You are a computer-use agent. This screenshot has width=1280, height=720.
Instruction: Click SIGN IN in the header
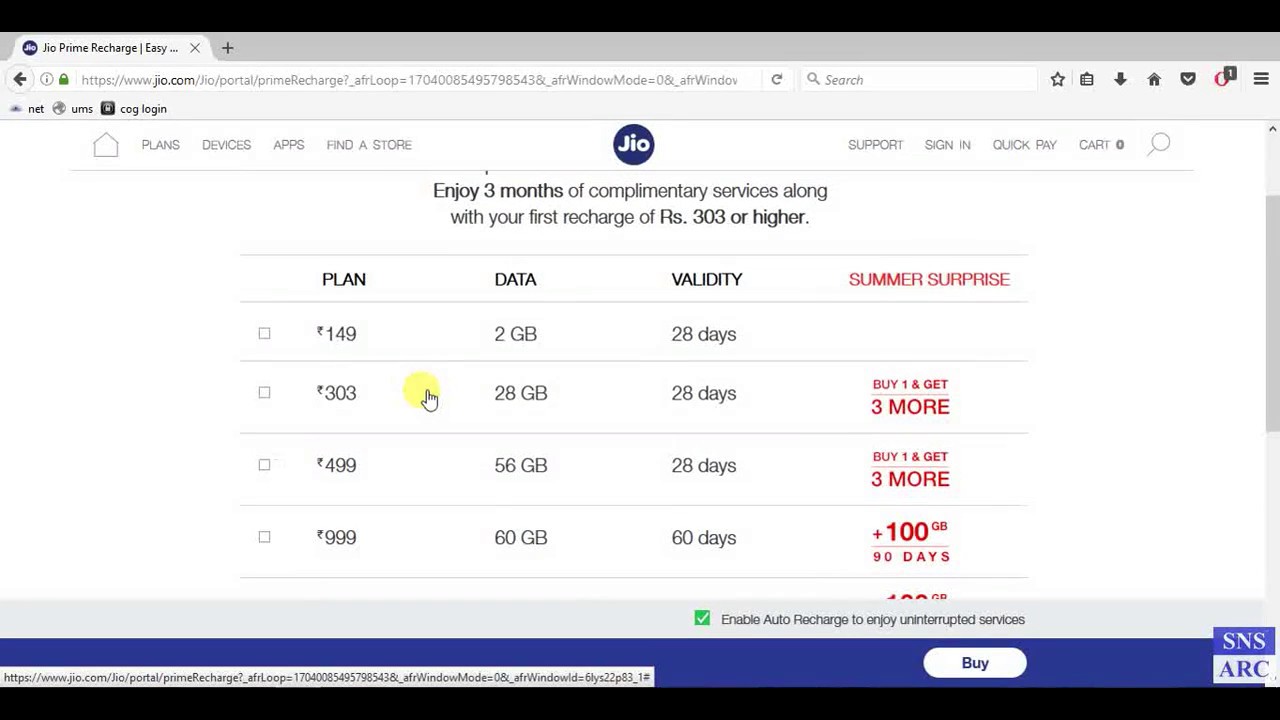[x=947, y=145]
